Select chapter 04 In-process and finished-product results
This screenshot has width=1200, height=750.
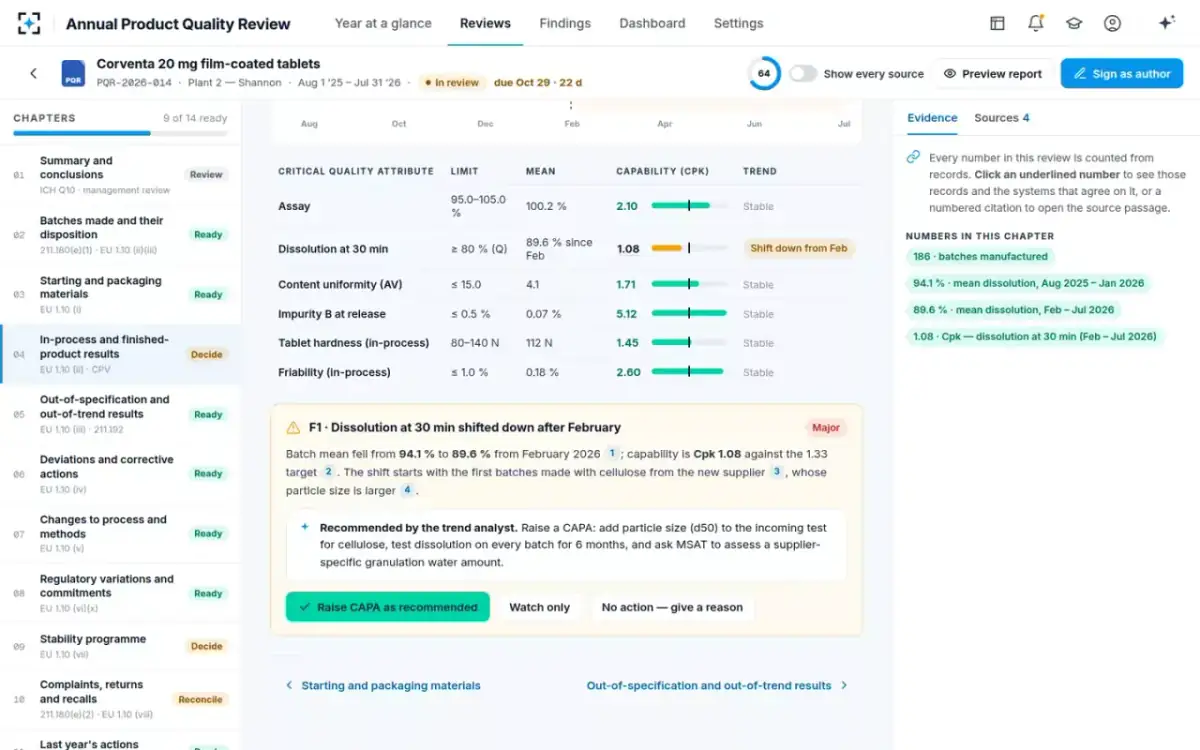pos(120,354)
